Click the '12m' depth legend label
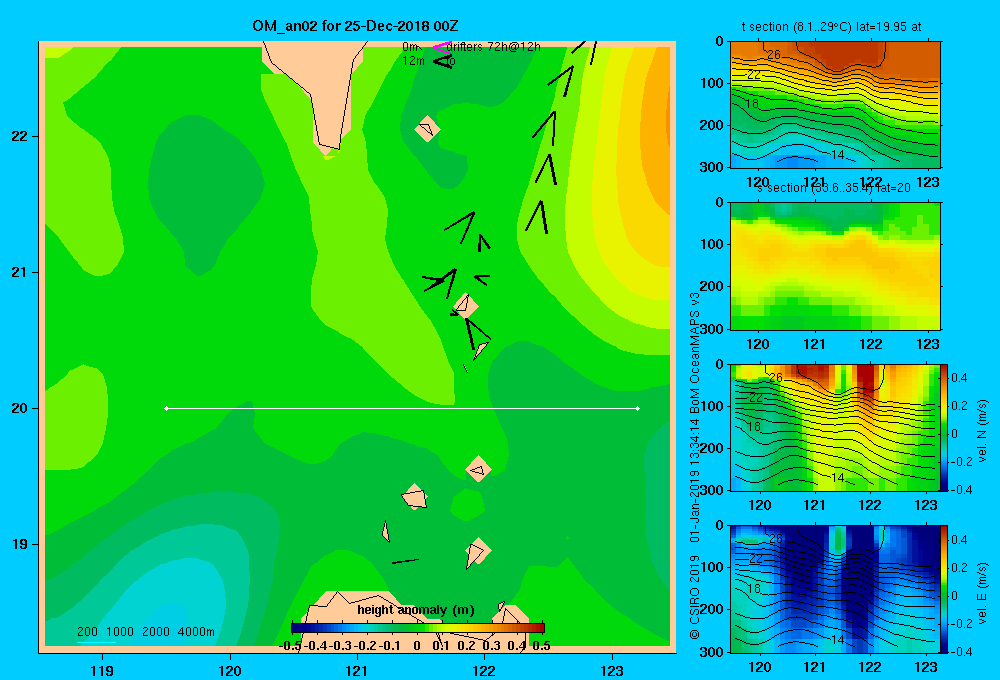1000x680 pixels. tap(413, 61)
